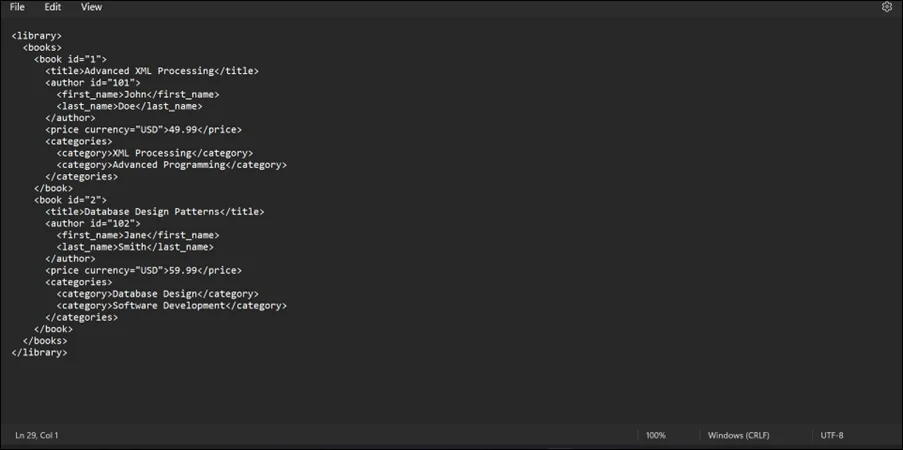Click the title text Advanced XML Processing
903x450 pixels.
pyautogui.click(x=149, y=71)
